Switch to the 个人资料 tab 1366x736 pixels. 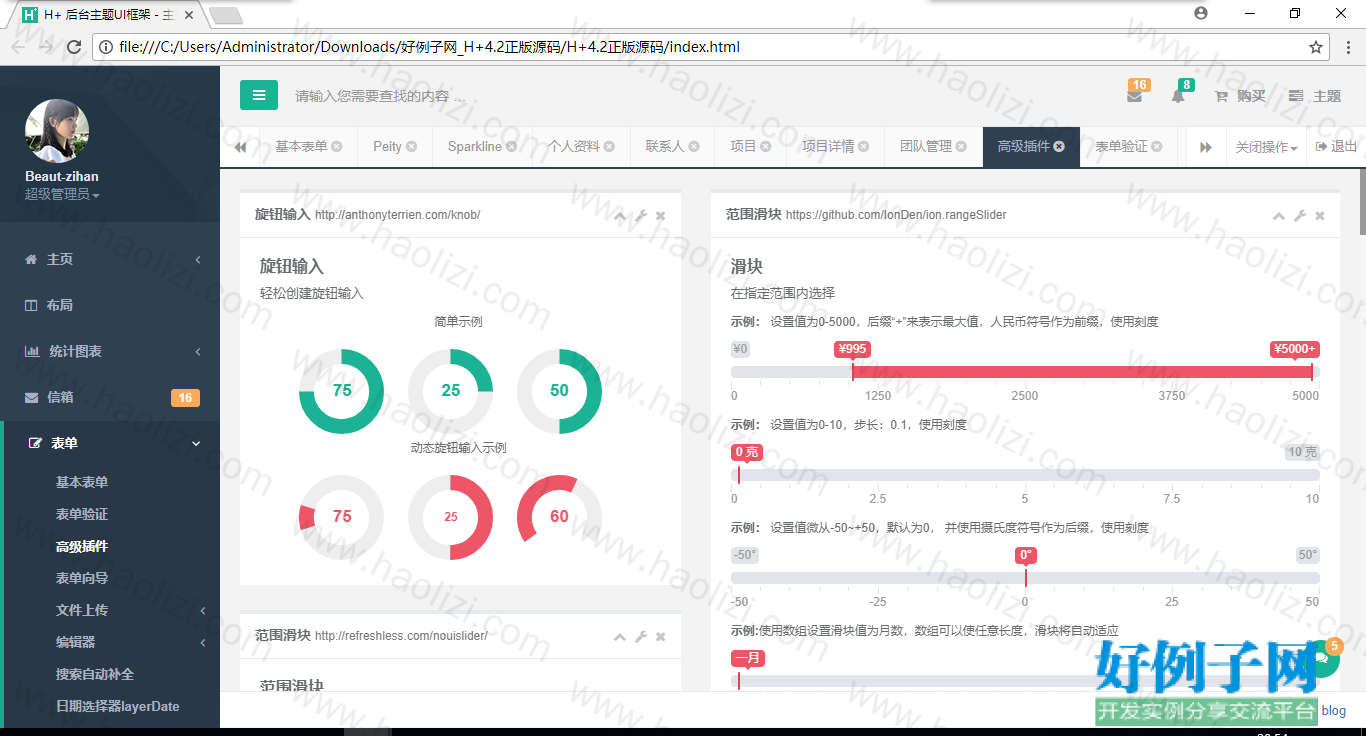pyautogui.click(x=574, y=146)
